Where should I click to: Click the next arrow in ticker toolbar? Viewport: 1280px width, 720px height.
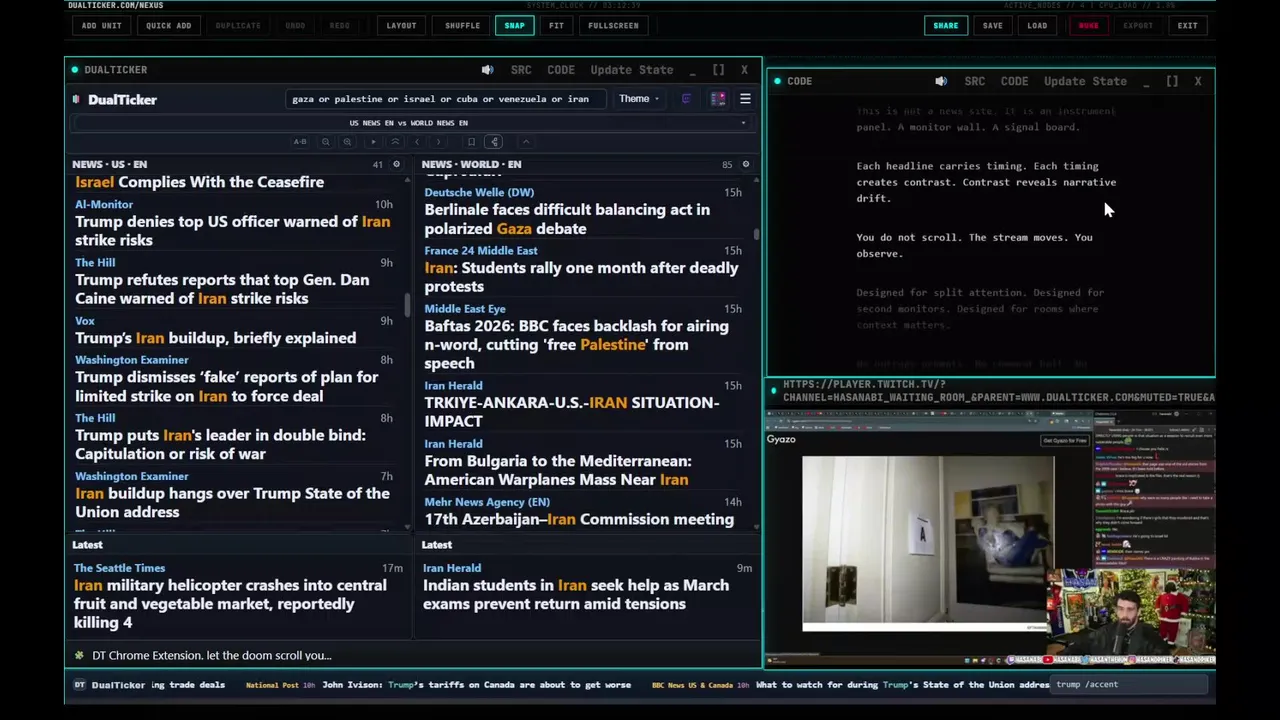click(x=438, y=142)
